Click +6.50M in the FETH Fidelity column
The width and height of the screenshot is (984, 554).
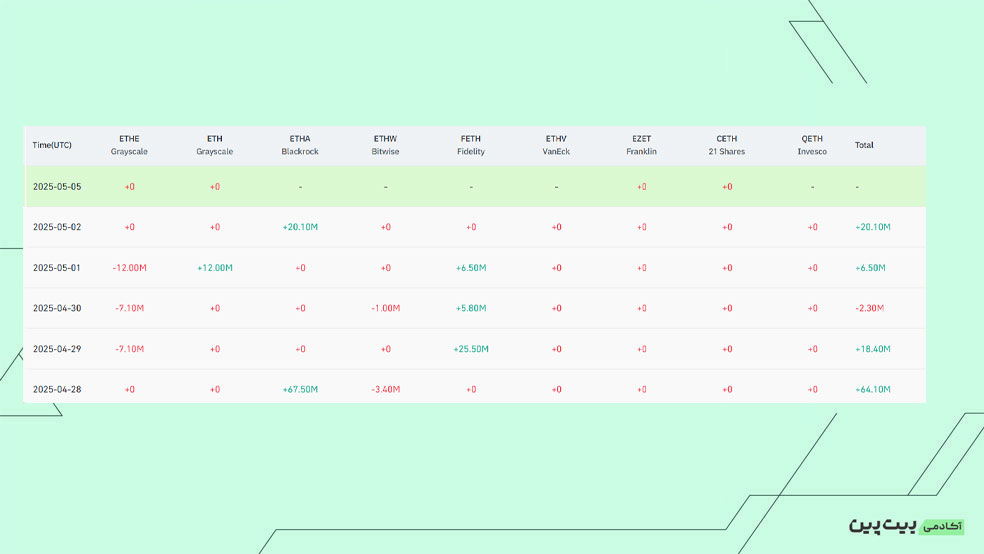coord(471,268)
